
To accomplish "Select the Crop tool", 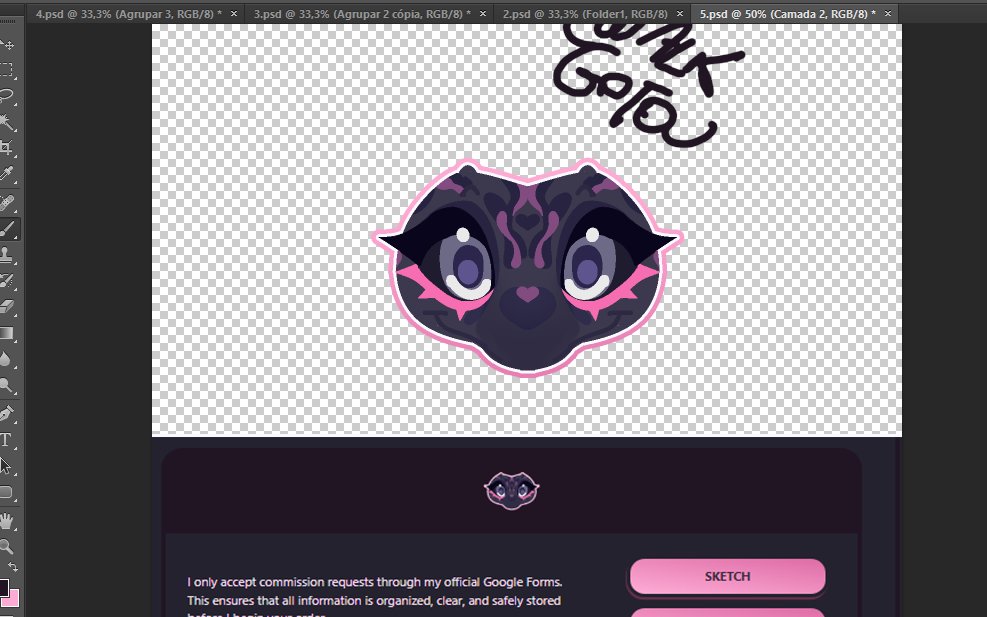I will point(7,147).
